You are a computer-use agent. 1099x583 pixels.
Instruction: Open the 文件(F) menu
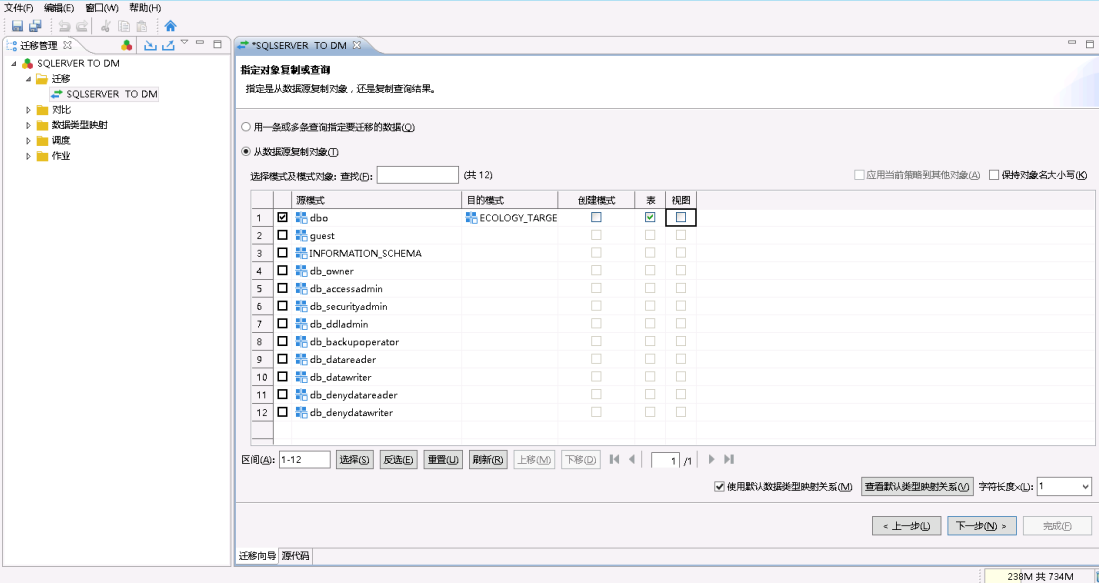tap(19, 8)
